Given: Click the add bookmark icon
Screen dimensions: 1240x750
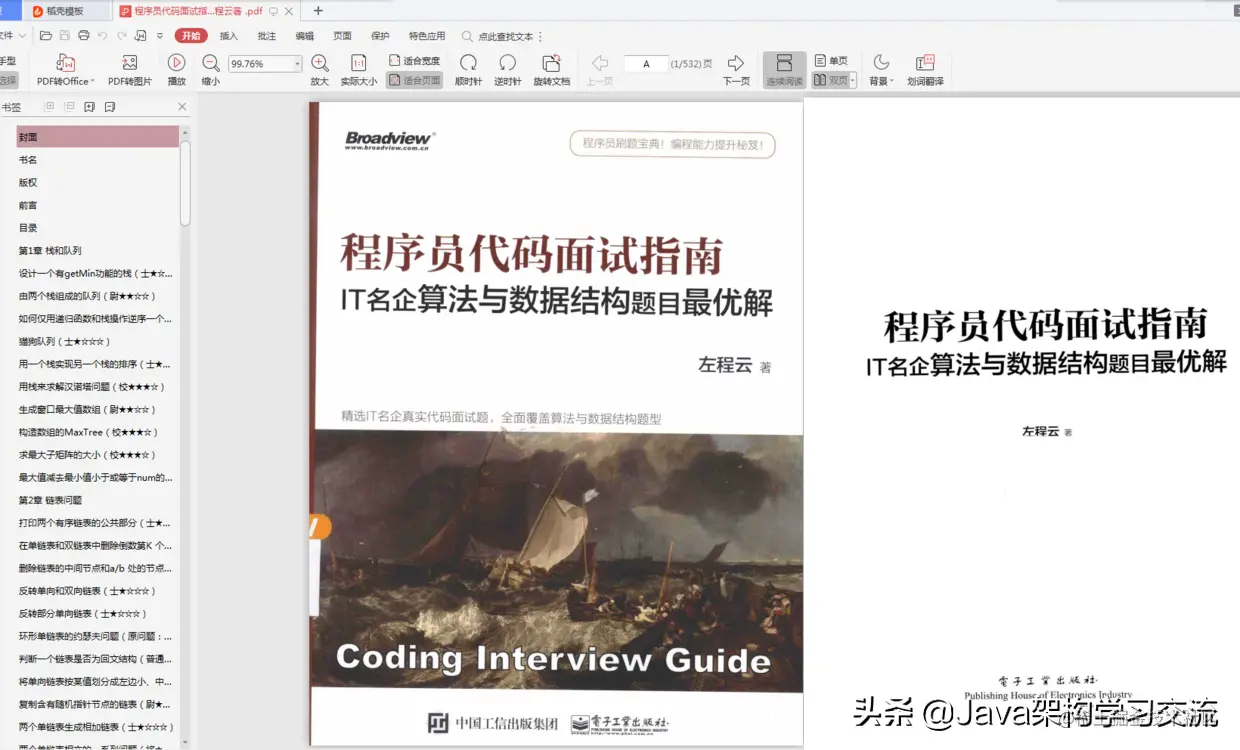Looking at the screenshot, I should 89,106.
